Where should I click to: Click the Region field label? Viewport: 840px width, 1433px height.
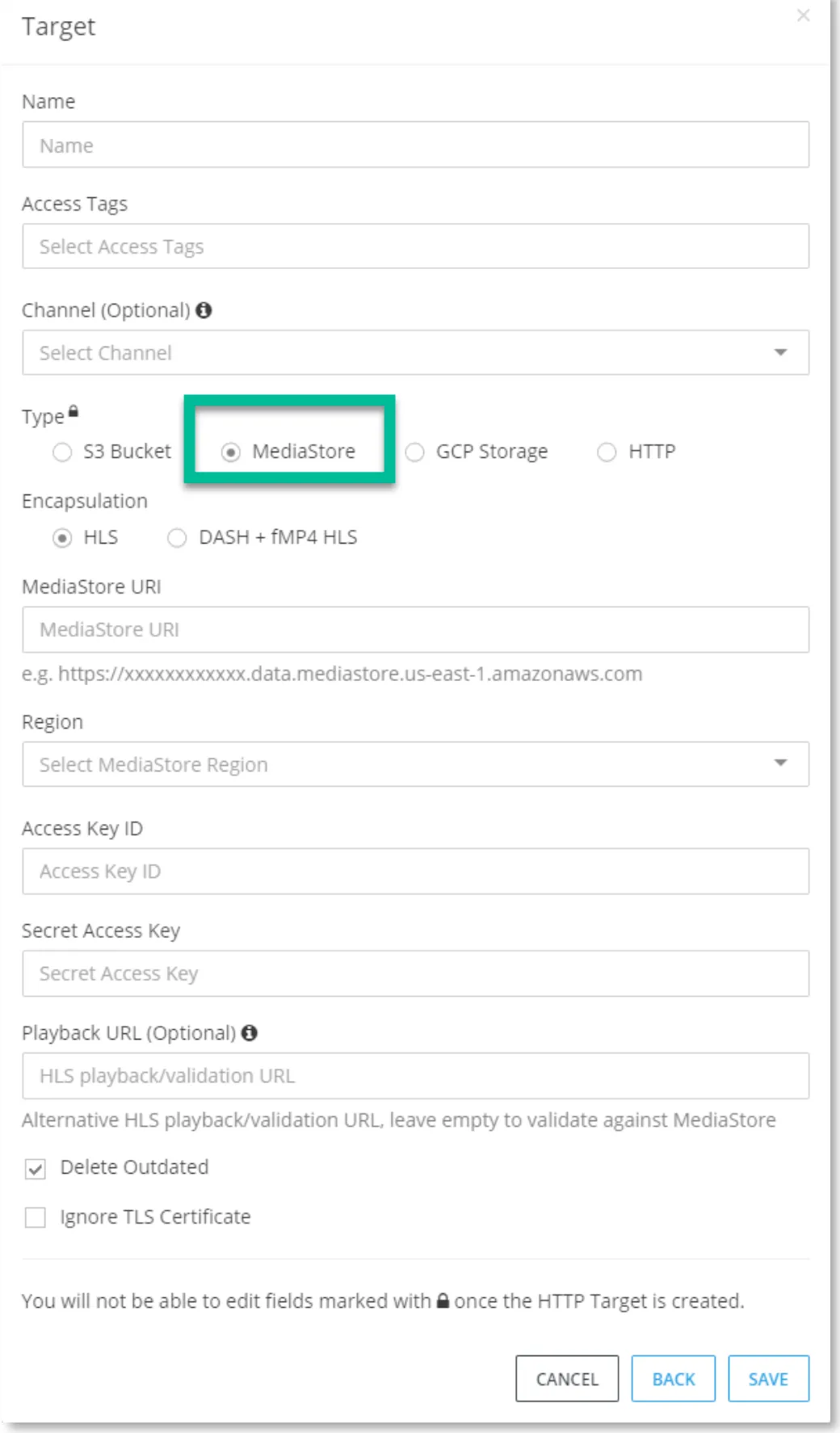point(52,722)
